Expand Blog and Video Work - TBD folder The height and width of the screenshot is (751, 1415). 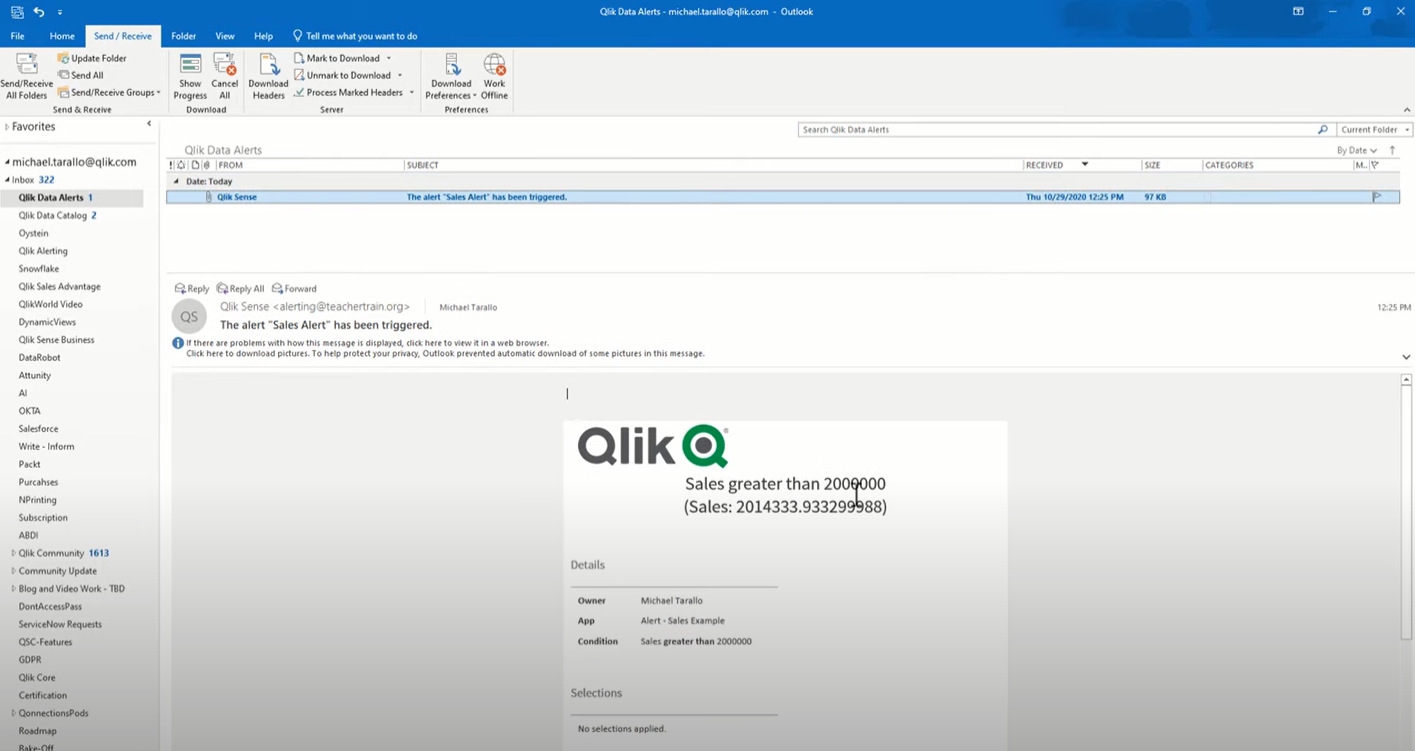click(14, 589)
